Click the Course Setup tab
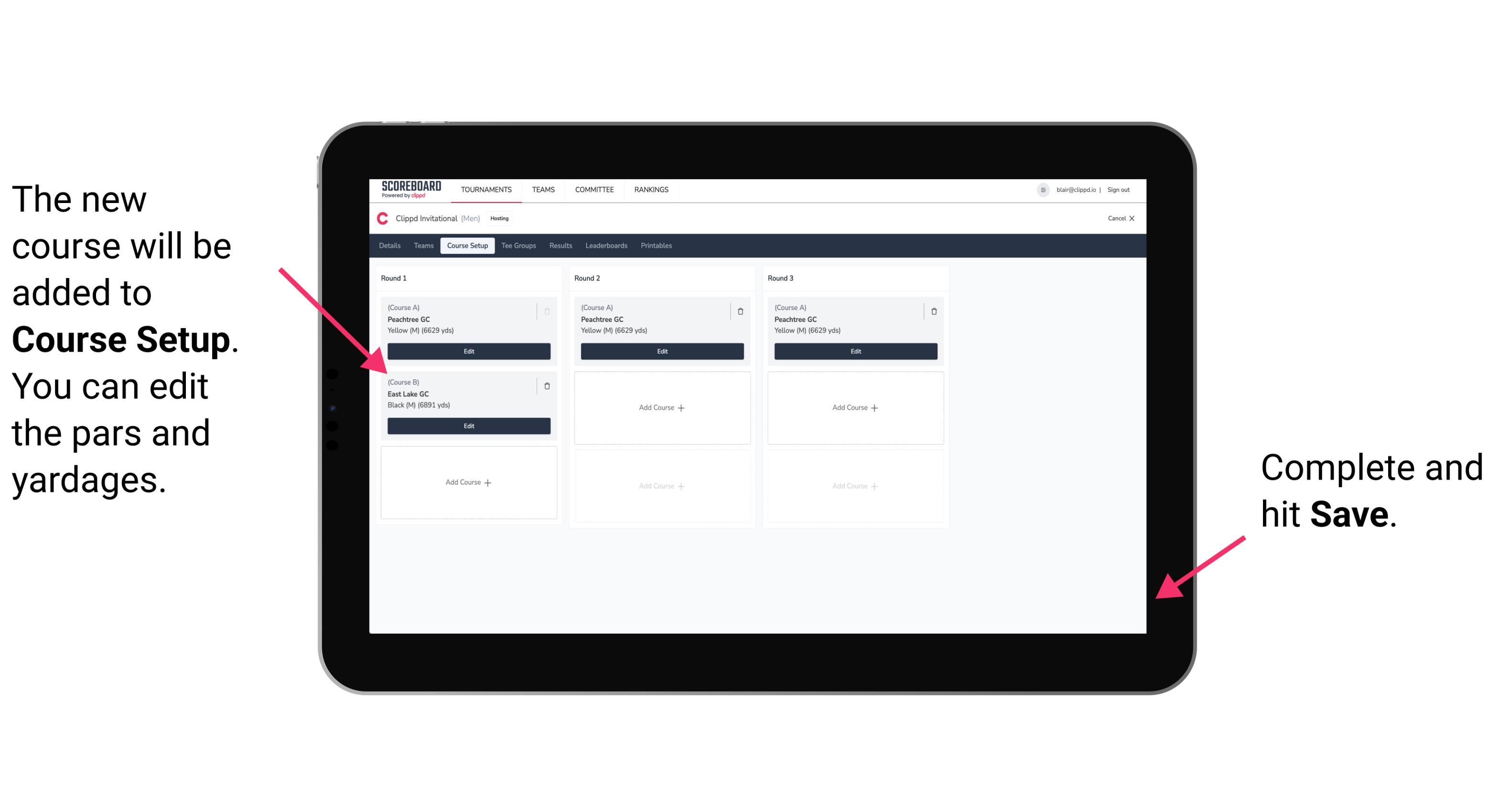The height and width of the screenshot is (812, 1510). pyautogui.click(x=466, y=245)
